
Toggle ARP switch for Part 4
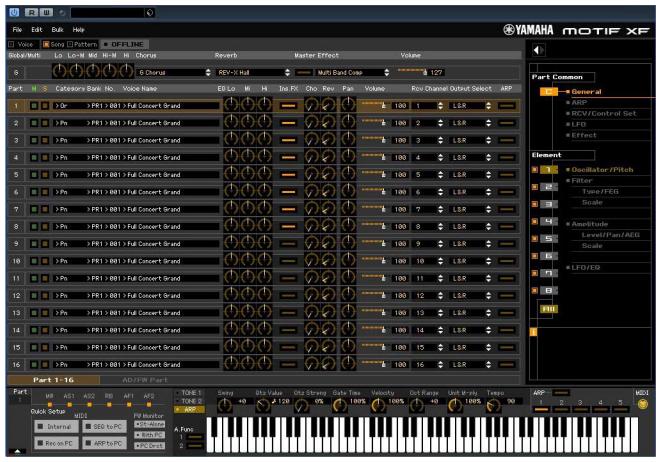click(507, 157)
